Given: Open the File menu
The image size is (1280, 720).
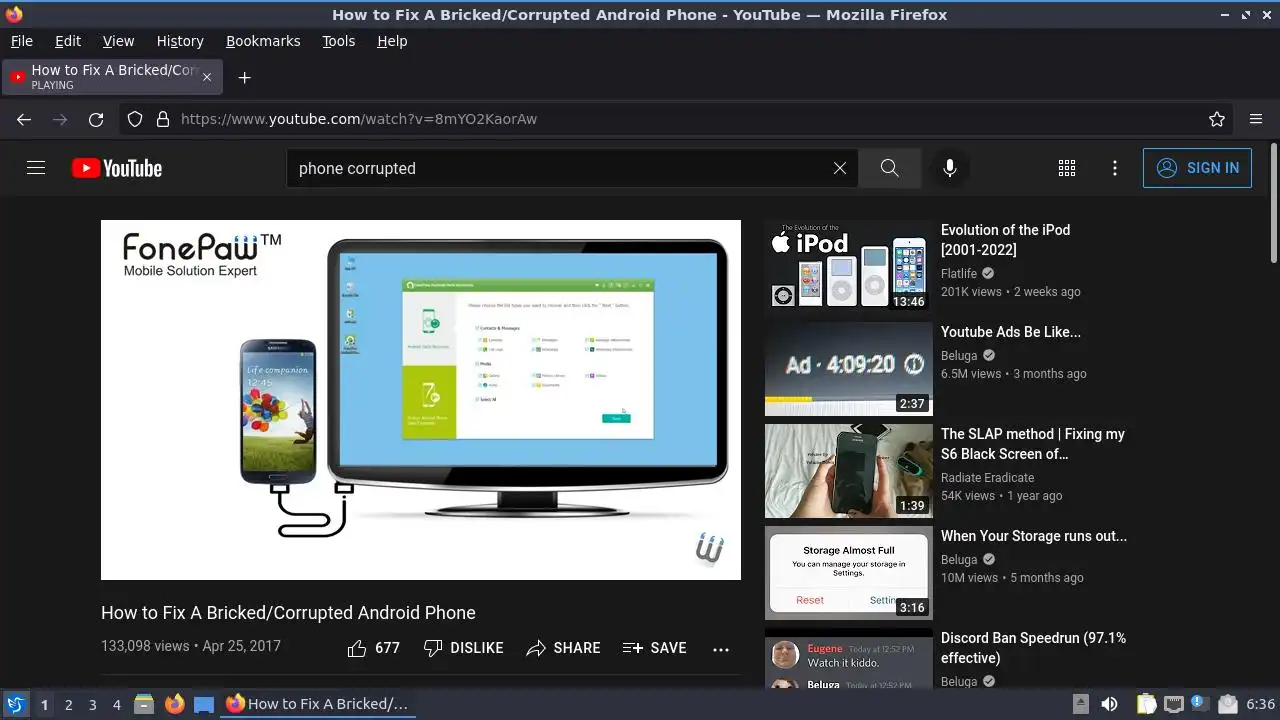Looking at the screenshot, I should point(22,41).
